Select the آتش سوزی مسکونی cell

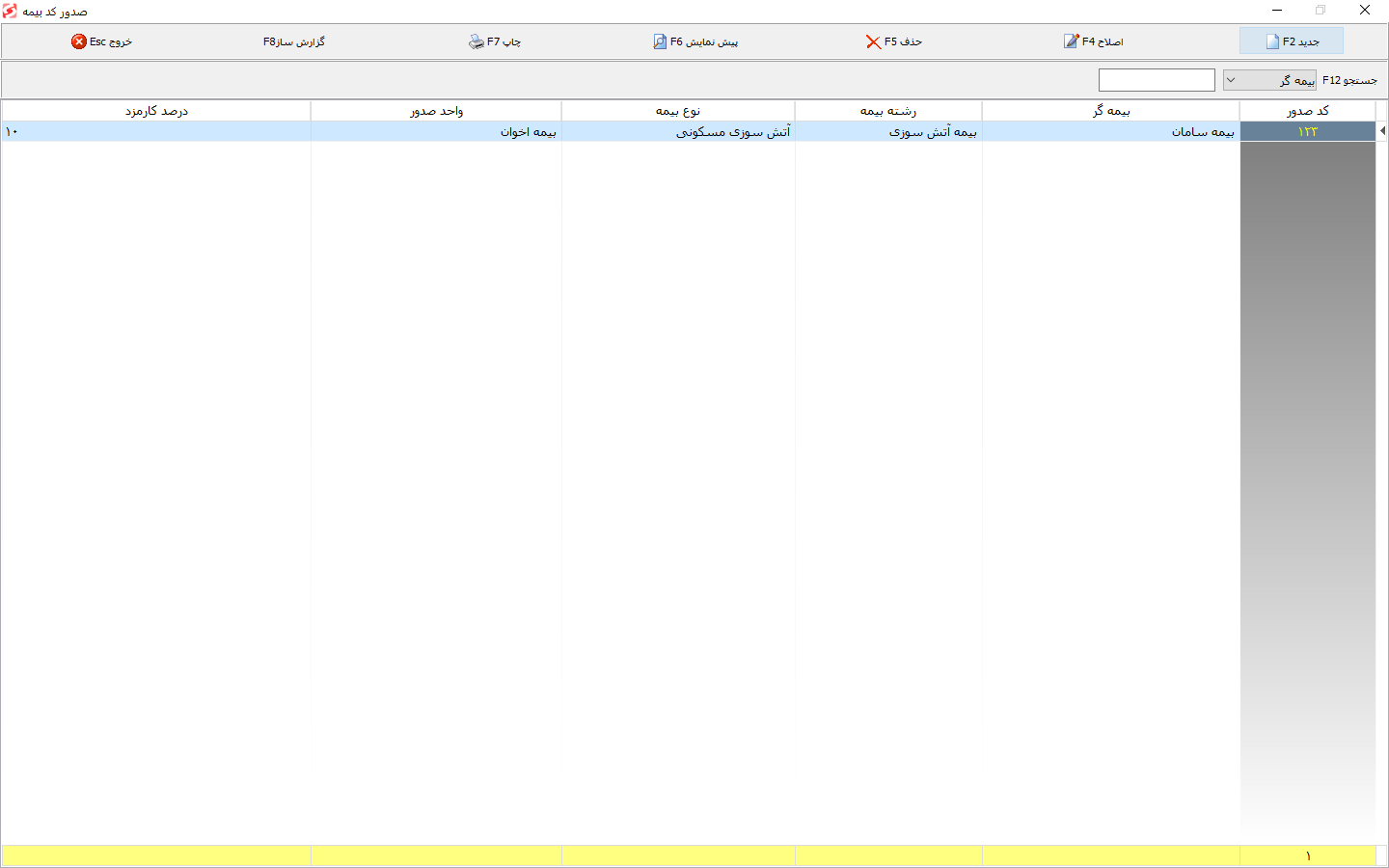click(733, 131)
